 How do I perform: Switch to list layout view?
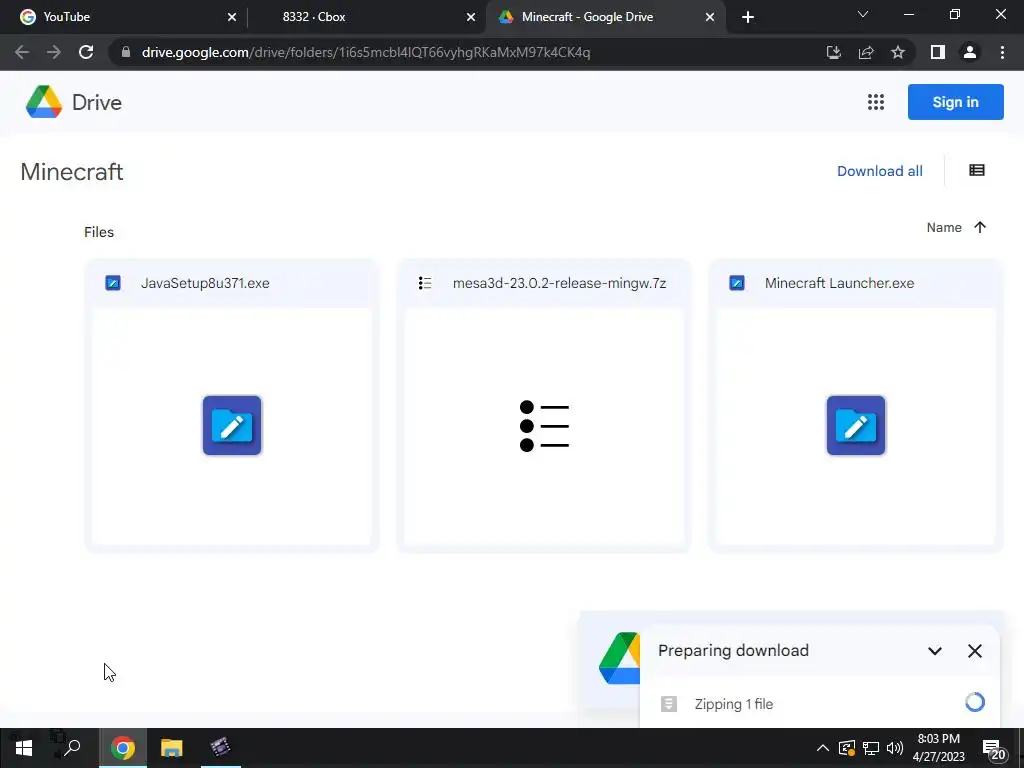tap(977, 170)
